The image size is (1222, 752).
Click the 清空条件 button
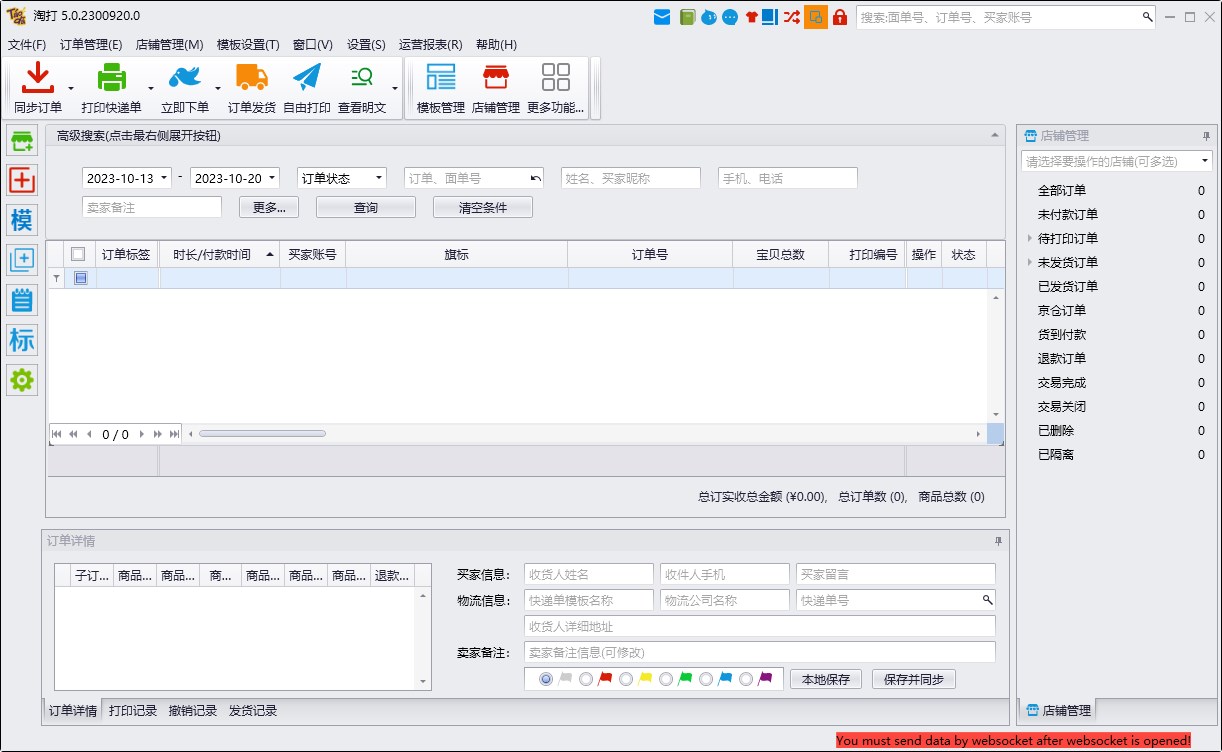(x=483, y=207)
